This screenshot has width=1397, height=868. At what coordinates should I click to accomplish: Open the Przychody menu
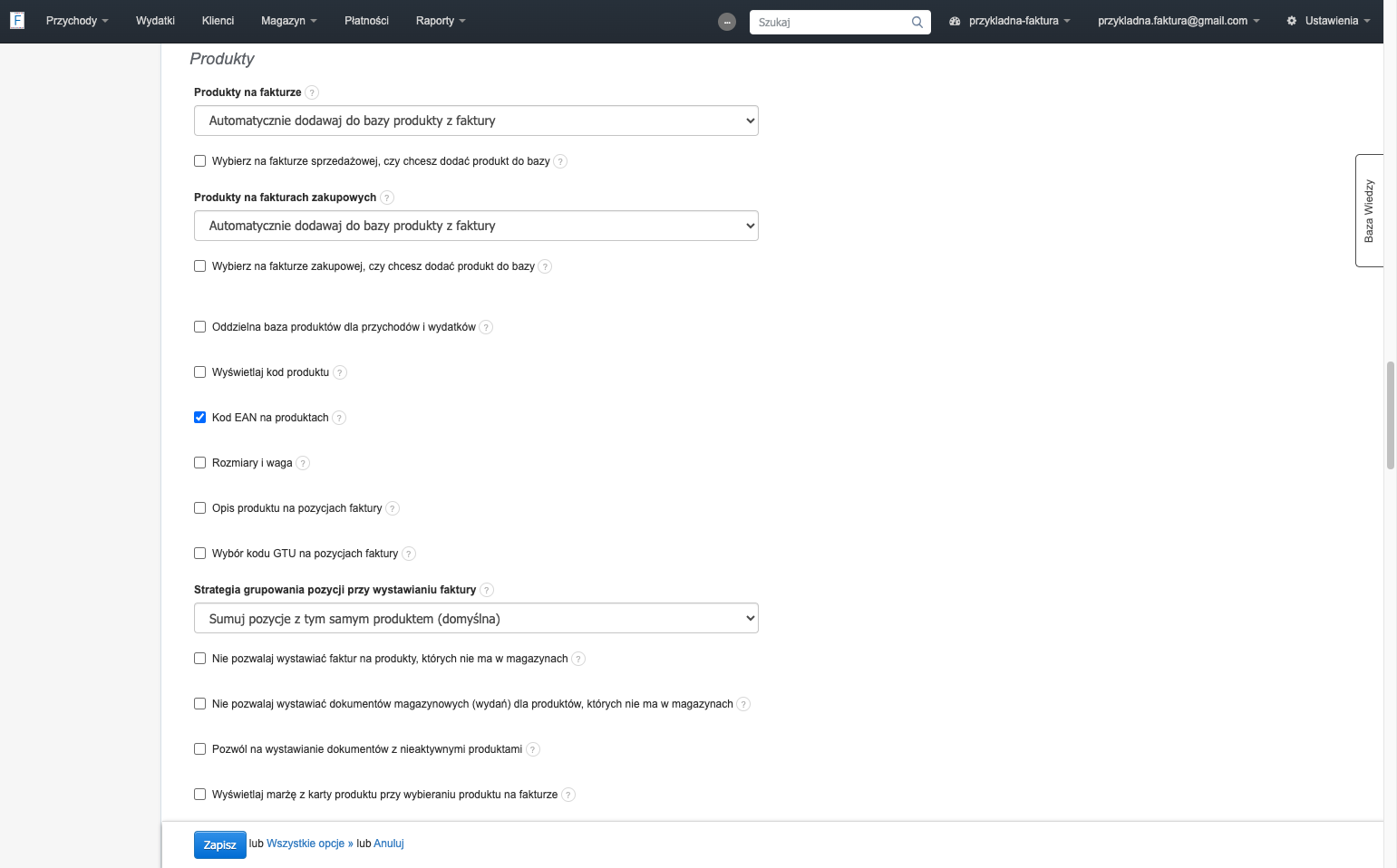point(77,21)
